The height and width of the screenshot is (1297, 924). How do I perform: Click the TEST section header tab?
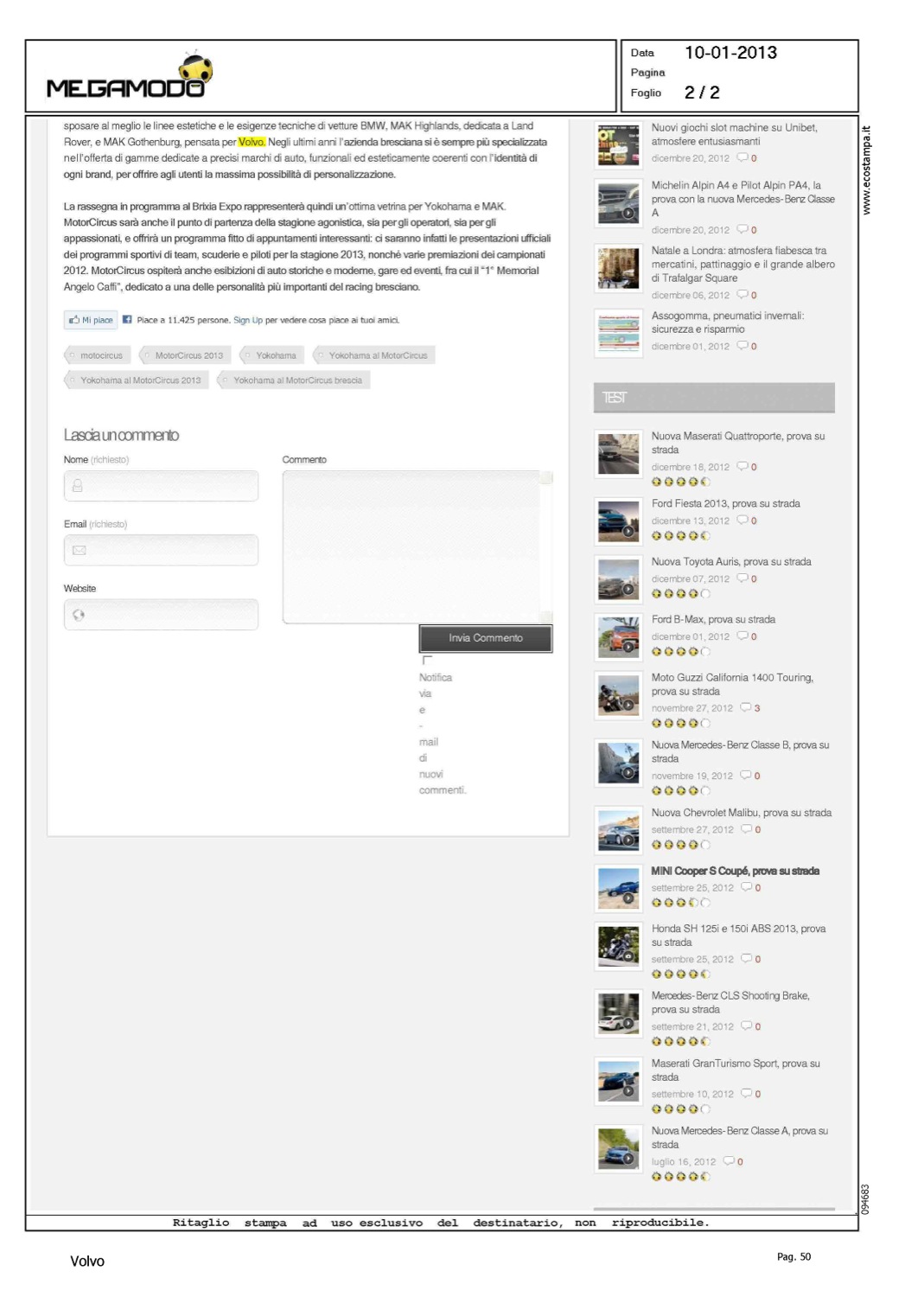(x=713, y=398)
